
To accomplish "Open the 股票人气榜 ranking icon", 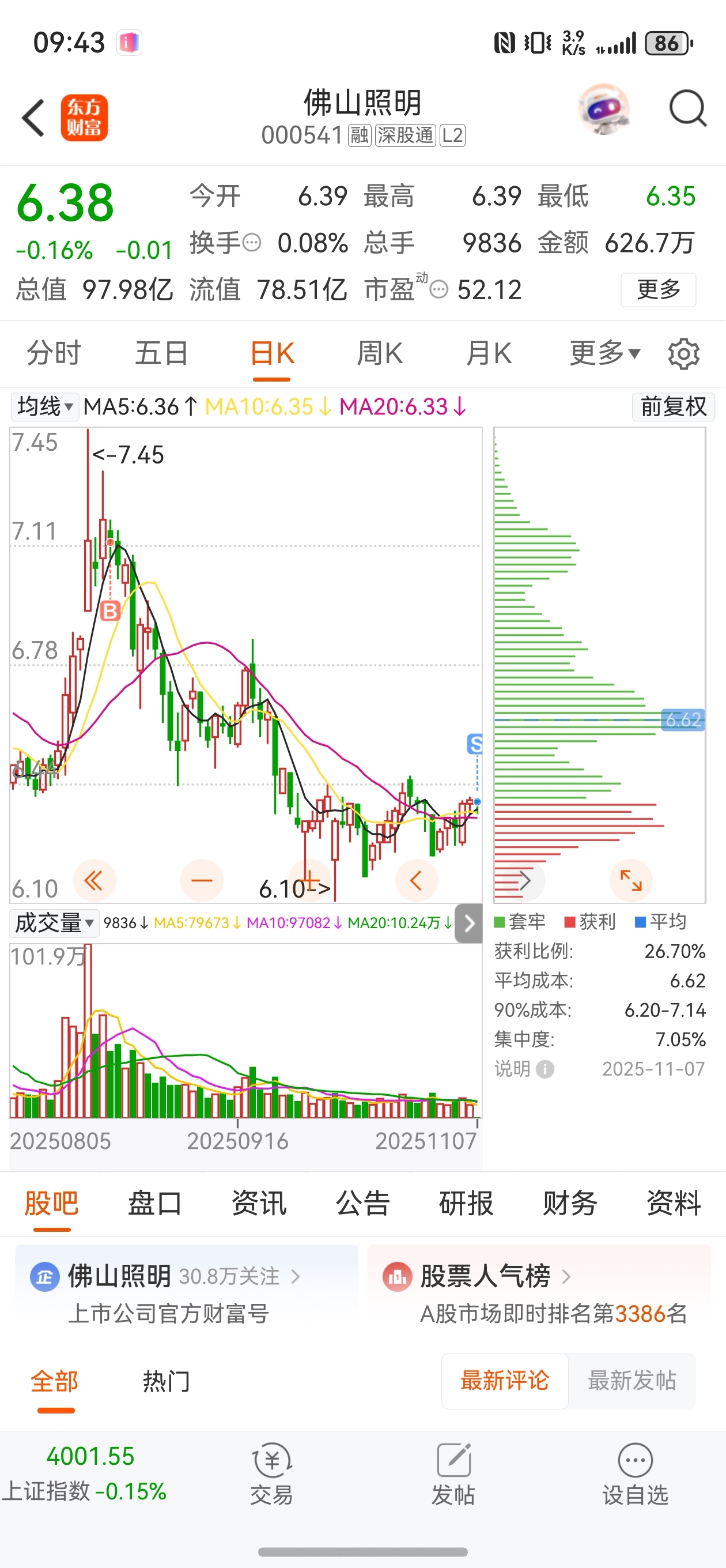I will 398,1276.
